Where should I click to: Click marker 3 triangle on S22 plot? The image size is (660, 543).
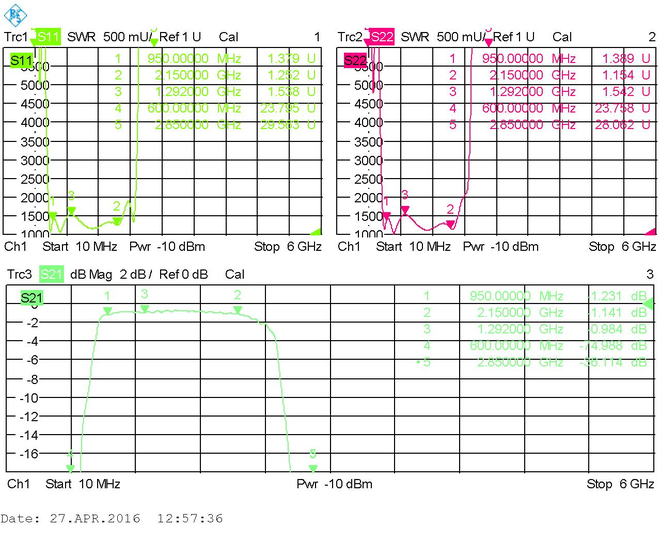coord(405,210)
